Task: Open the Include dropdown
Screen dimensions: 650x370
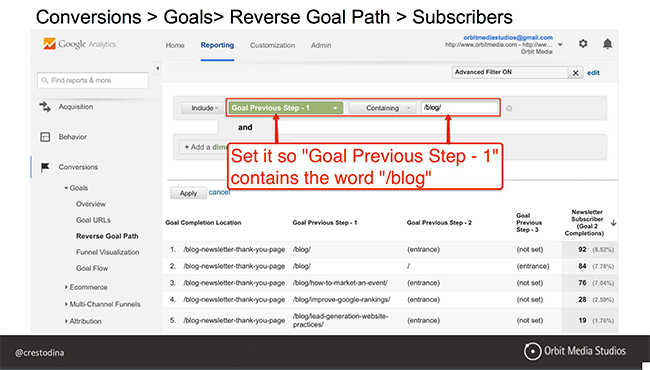Action: tap(203, 108)
